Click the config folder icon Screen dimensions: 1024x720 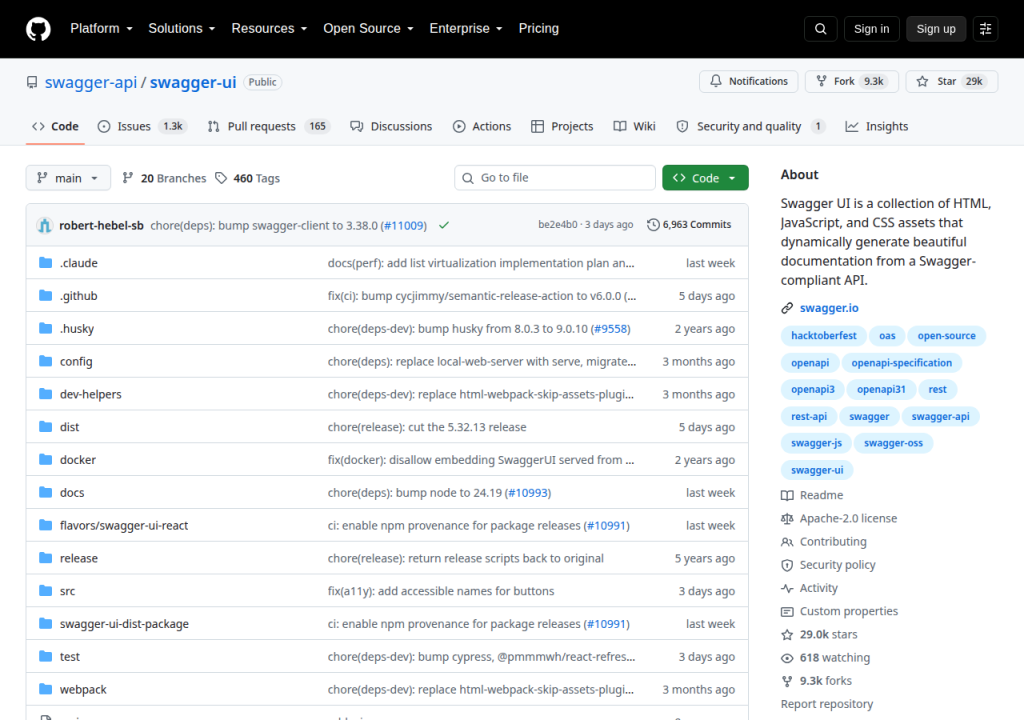click(45, 361)
